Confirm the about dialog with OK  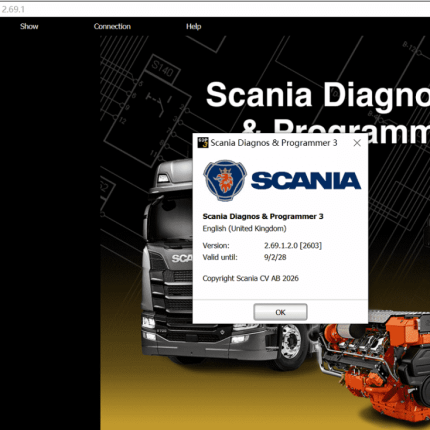280,312
